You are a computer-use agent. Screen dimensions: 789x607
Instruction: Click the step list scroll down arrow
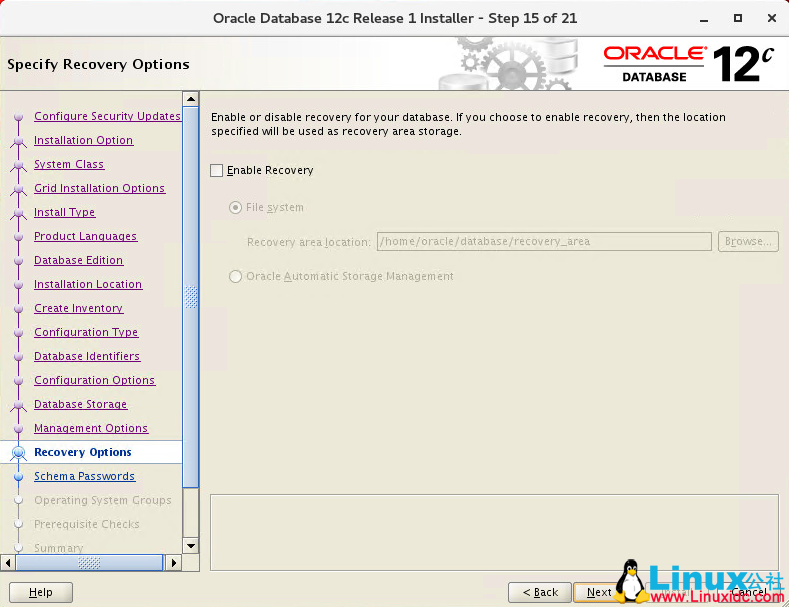191,546
